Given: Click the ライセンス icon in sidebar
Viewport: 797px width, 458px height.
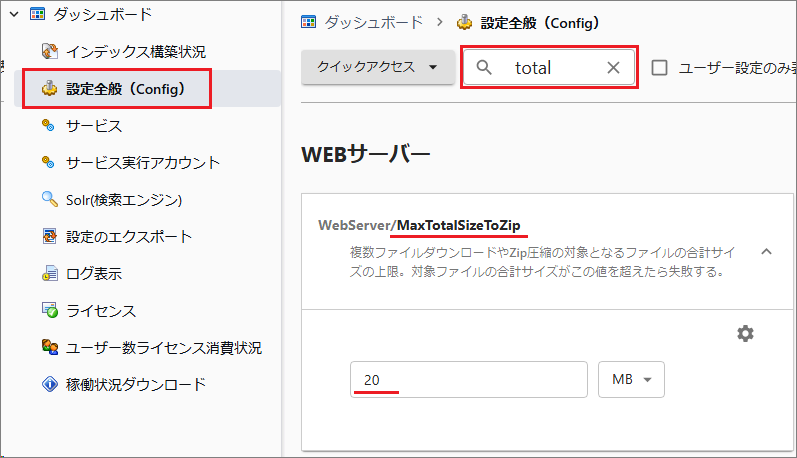Looking at the screenshot, I should click(49, 311).
